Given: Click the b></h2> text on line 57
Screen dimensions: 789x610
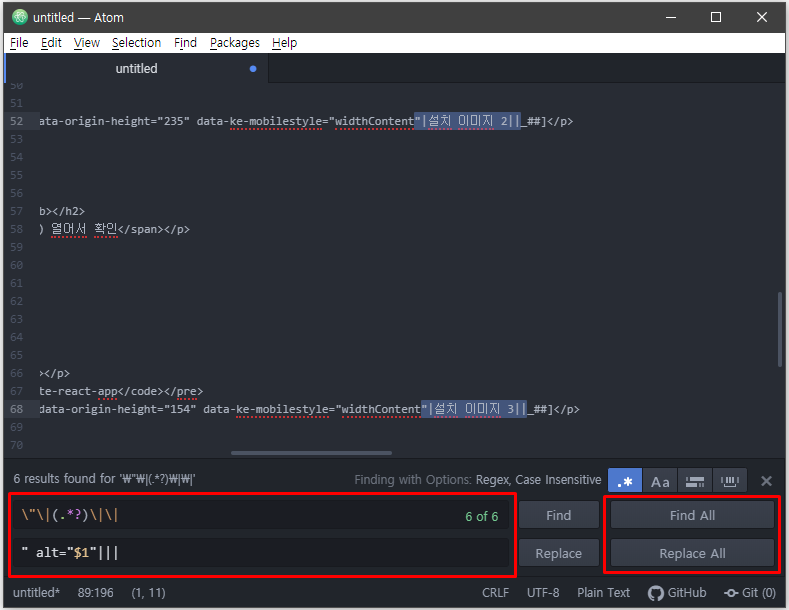Looking at the screenshot, I should 62,211.
